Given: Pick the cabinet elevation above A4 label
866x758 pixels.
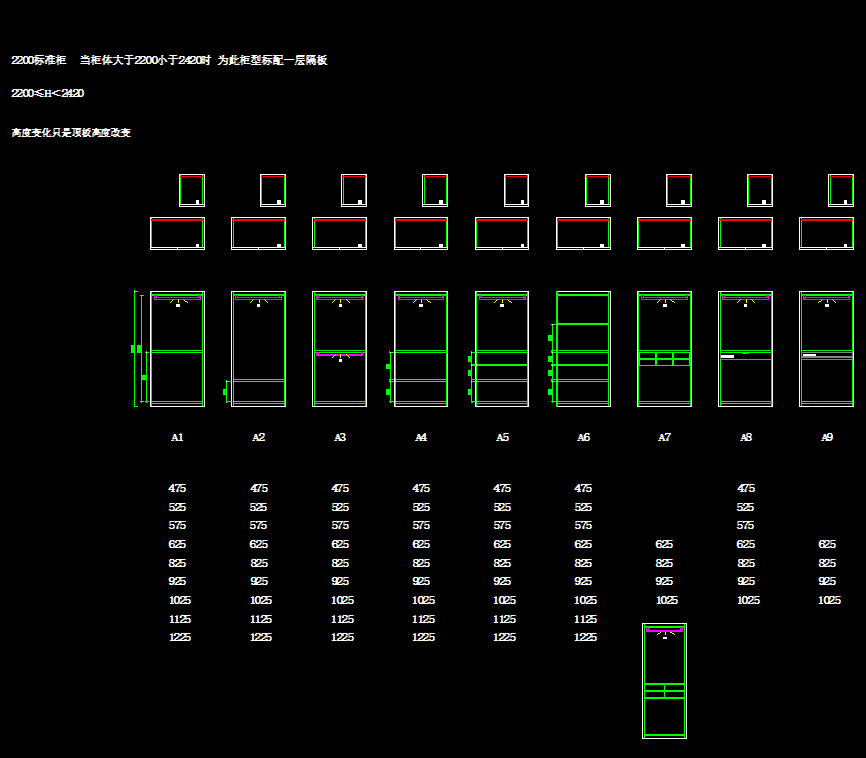Looking at the screenshot, I should (421, 349).
